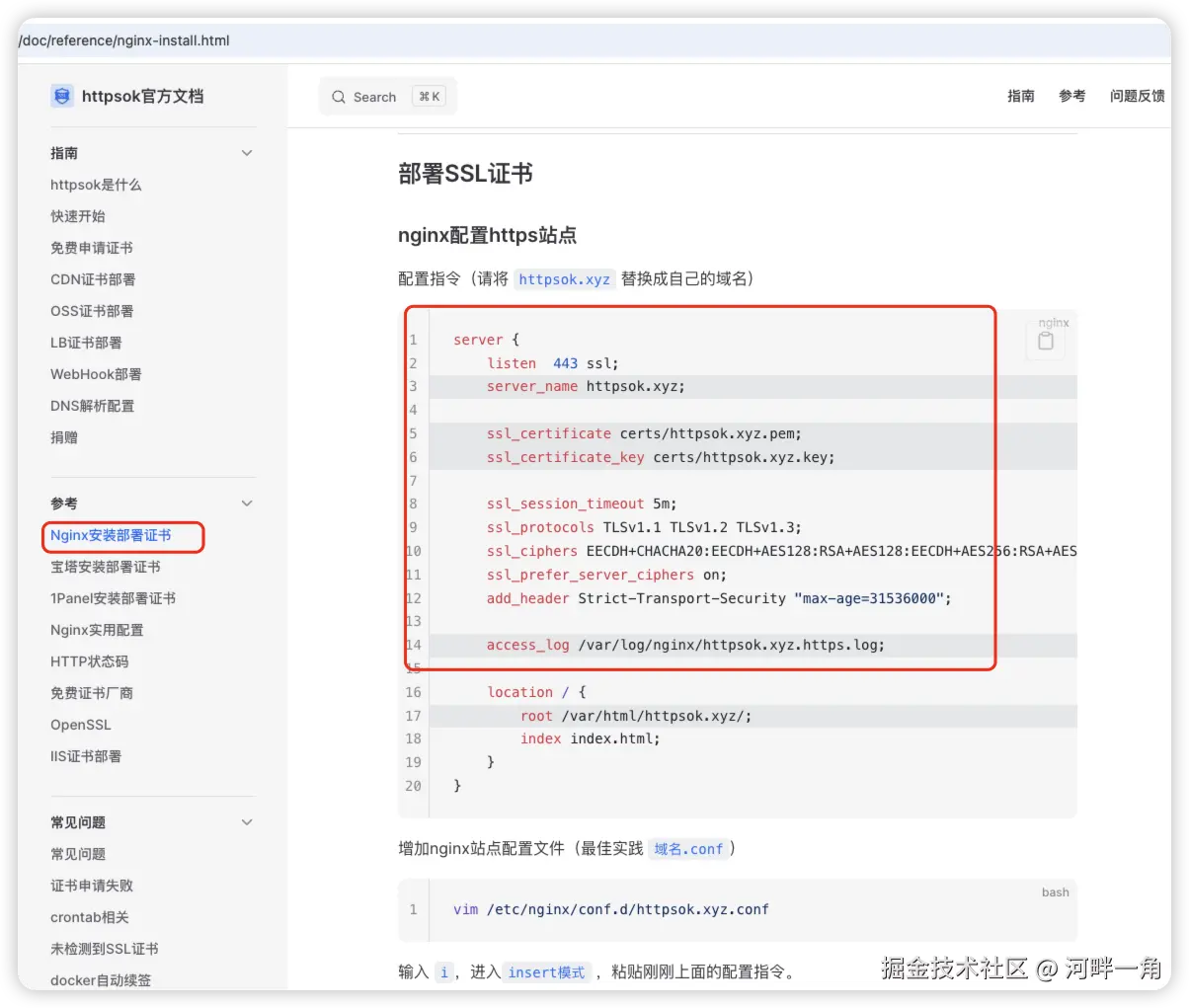Copy nginx code with clipboard icon
Image resolution: width=1189 pixels, height=1008 pixels.
pos(1046,342)
